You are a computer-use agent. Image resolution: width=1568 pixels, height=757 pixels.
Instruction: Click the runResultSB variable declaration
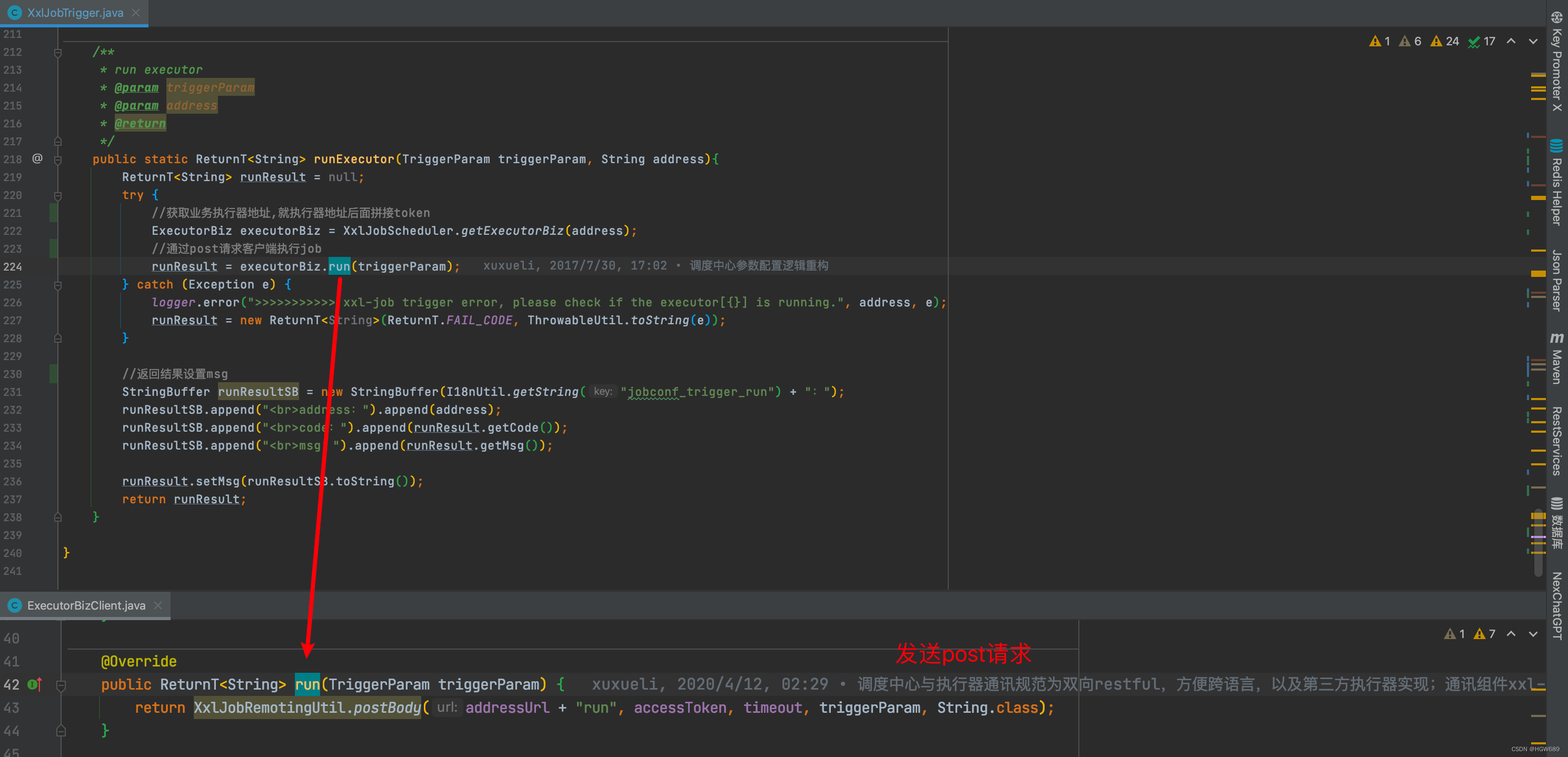point(258,392)
